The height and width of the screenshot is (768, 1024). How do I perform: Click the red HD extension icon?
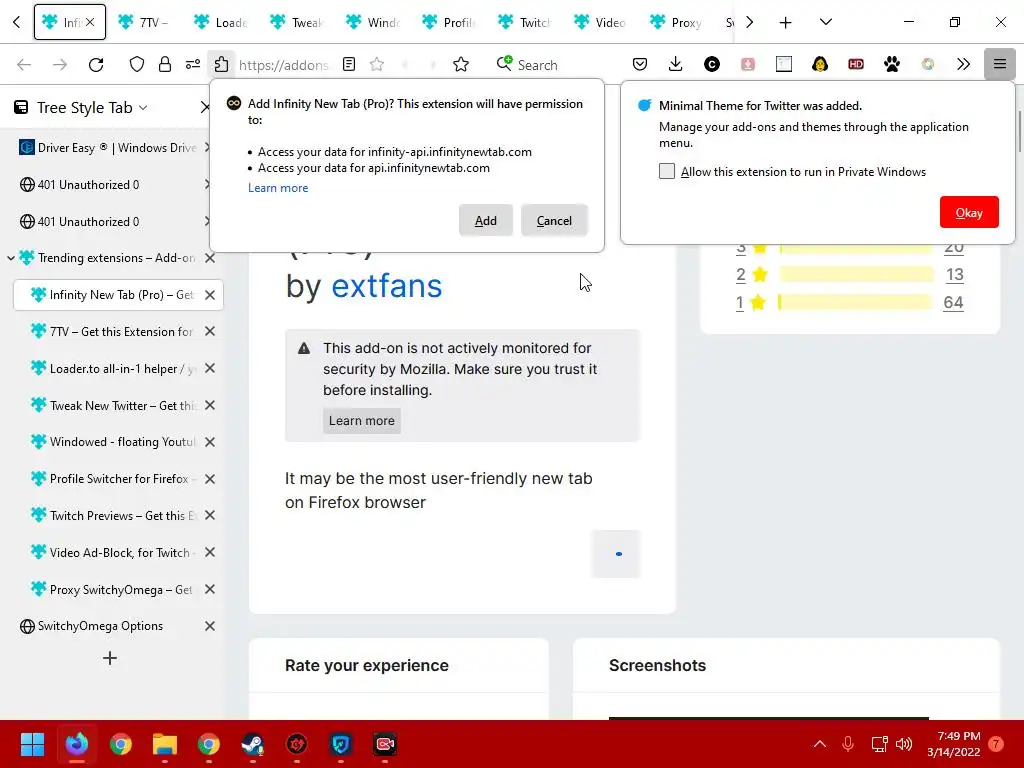click(856, 64)
